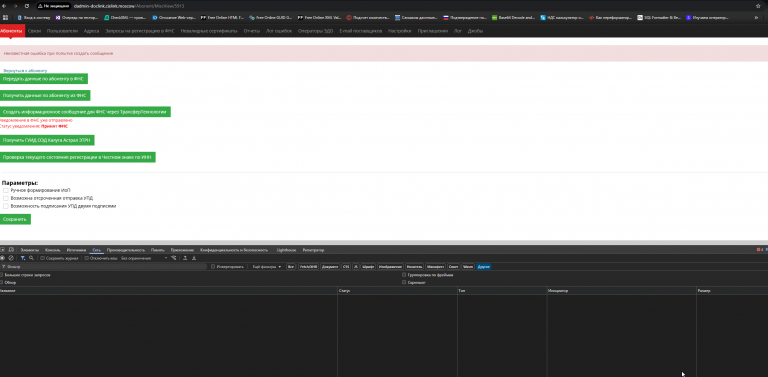Open the Base64 Decode bookmark

513,17
